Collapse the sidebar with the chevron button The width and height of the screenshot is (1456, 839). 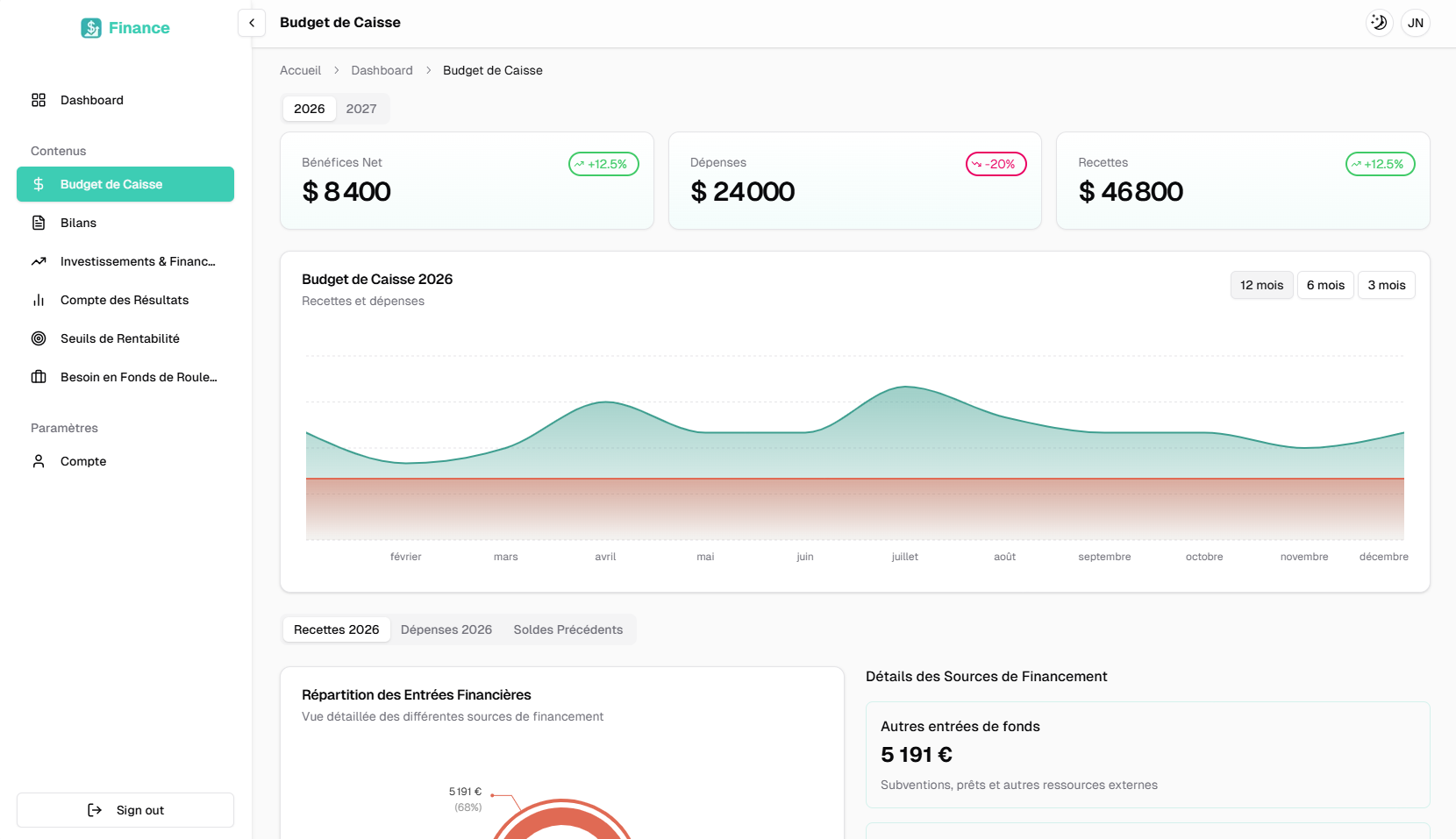252,23
